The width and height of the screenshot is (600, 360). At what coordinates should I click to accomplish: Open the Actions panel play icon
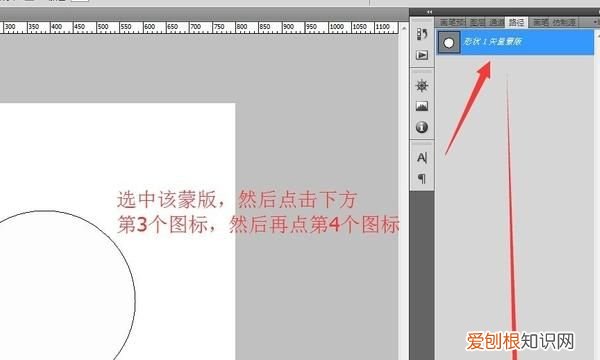tap(422, 55)
